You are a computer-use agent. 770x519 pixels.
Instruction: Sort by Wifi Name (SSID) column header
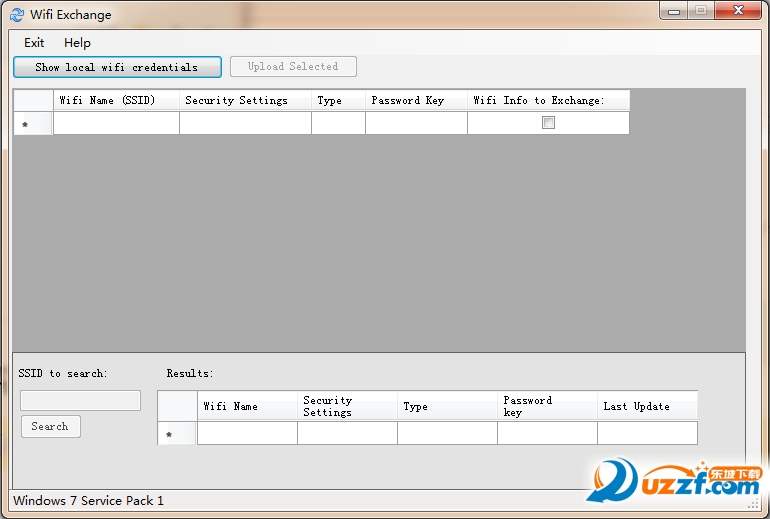tap(116, 100)
